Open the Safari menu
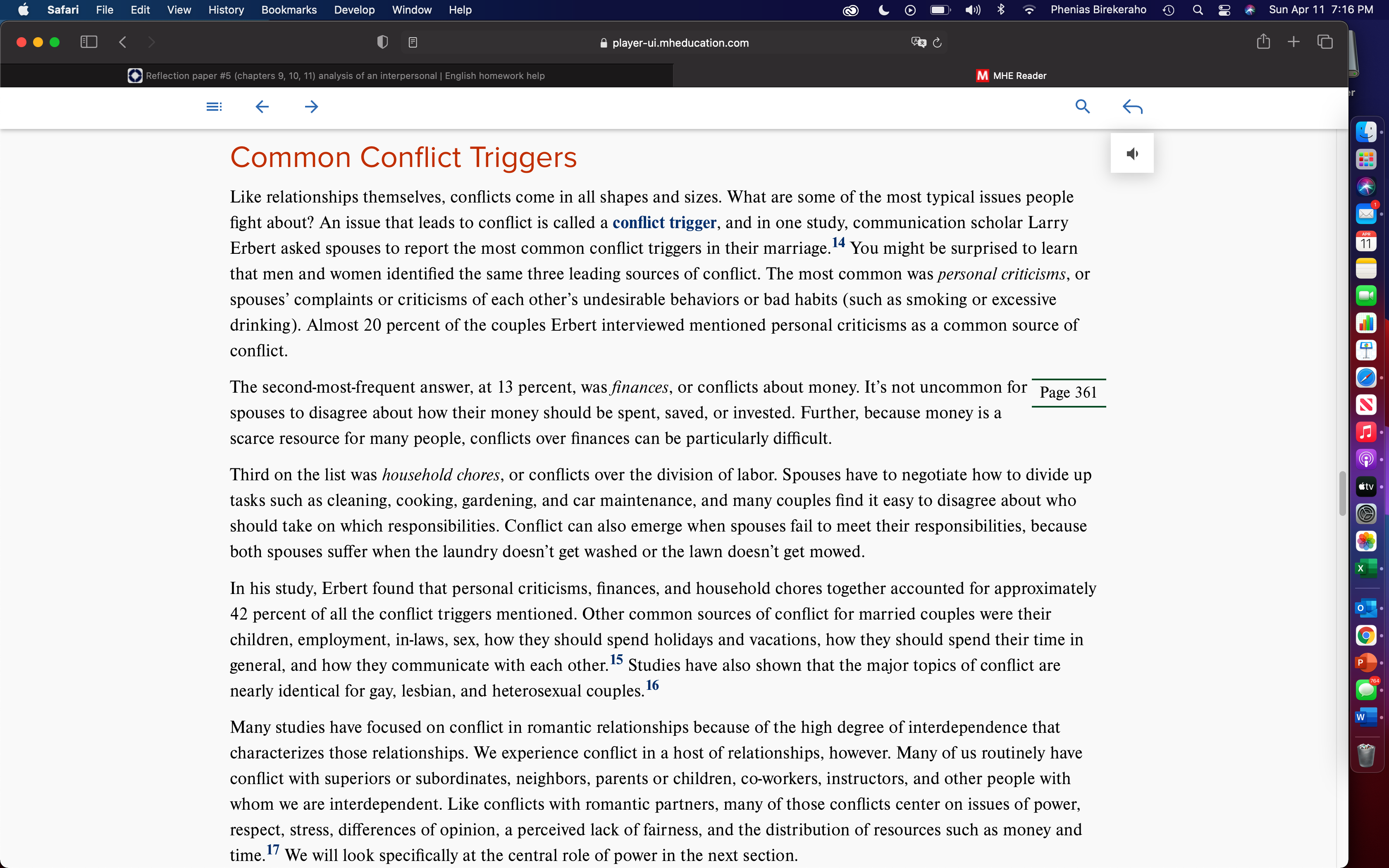1389x868 pixels. [x=62, y=10]
